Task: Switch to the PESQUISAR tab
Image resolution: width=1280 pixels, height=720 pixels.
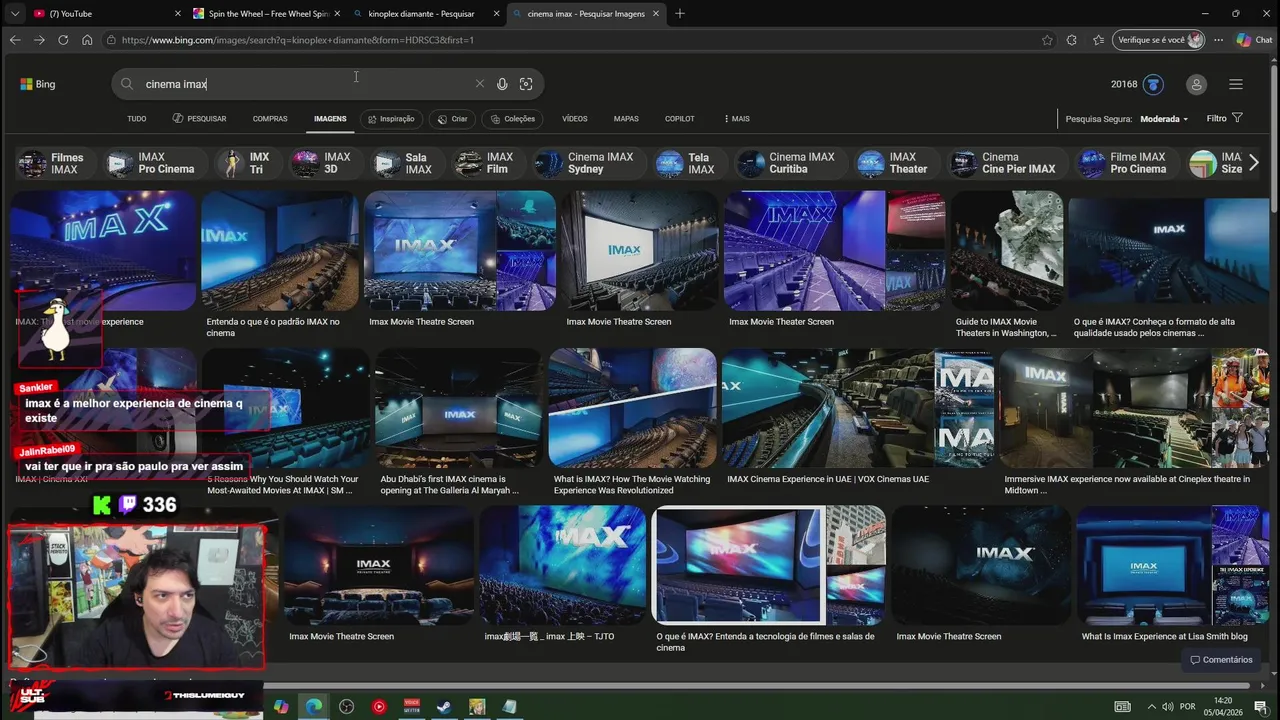Action: click(x=199, y=119)
